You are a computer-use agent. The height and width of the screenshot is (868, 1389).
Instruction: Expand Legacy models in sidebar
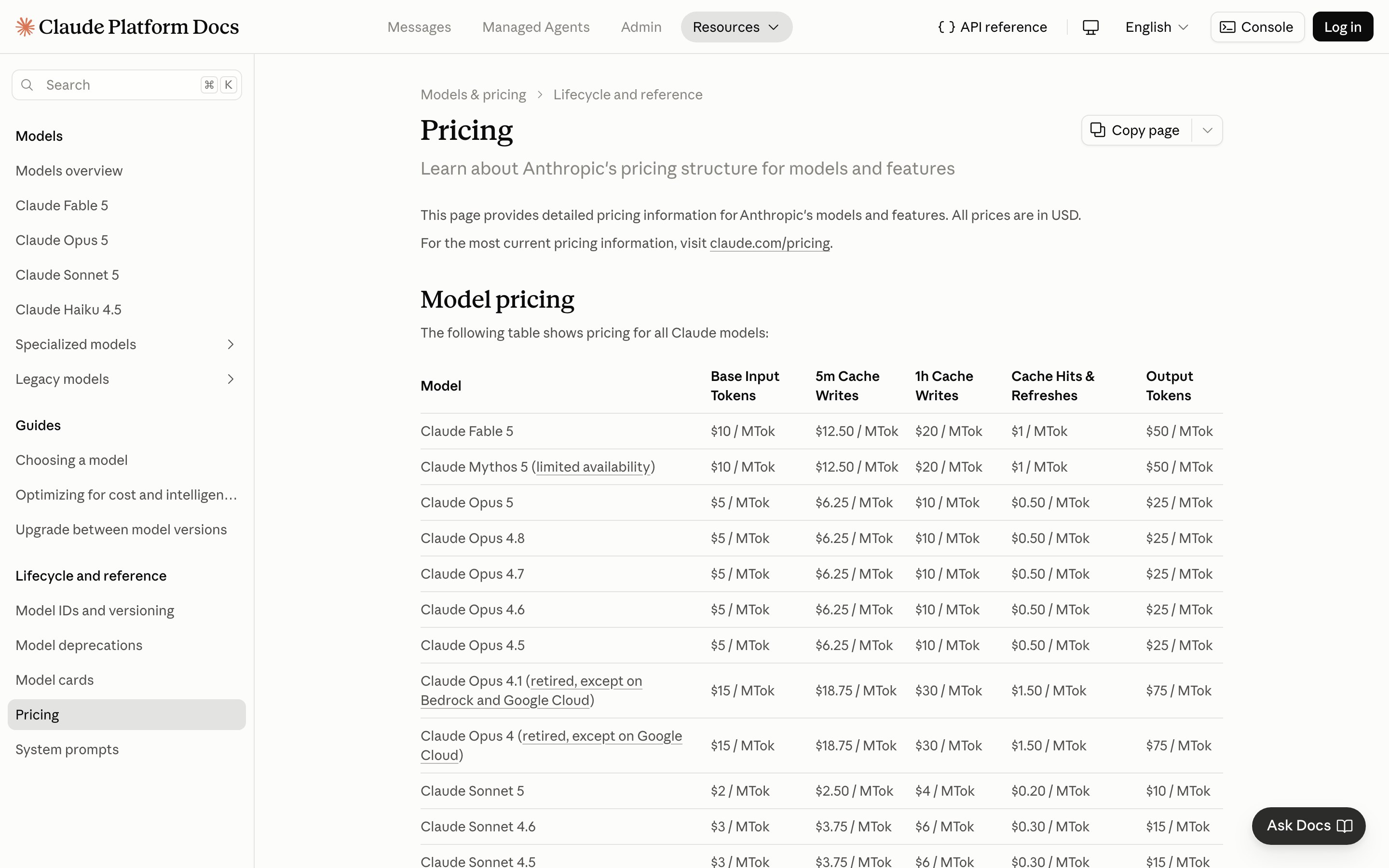[231, 379]
